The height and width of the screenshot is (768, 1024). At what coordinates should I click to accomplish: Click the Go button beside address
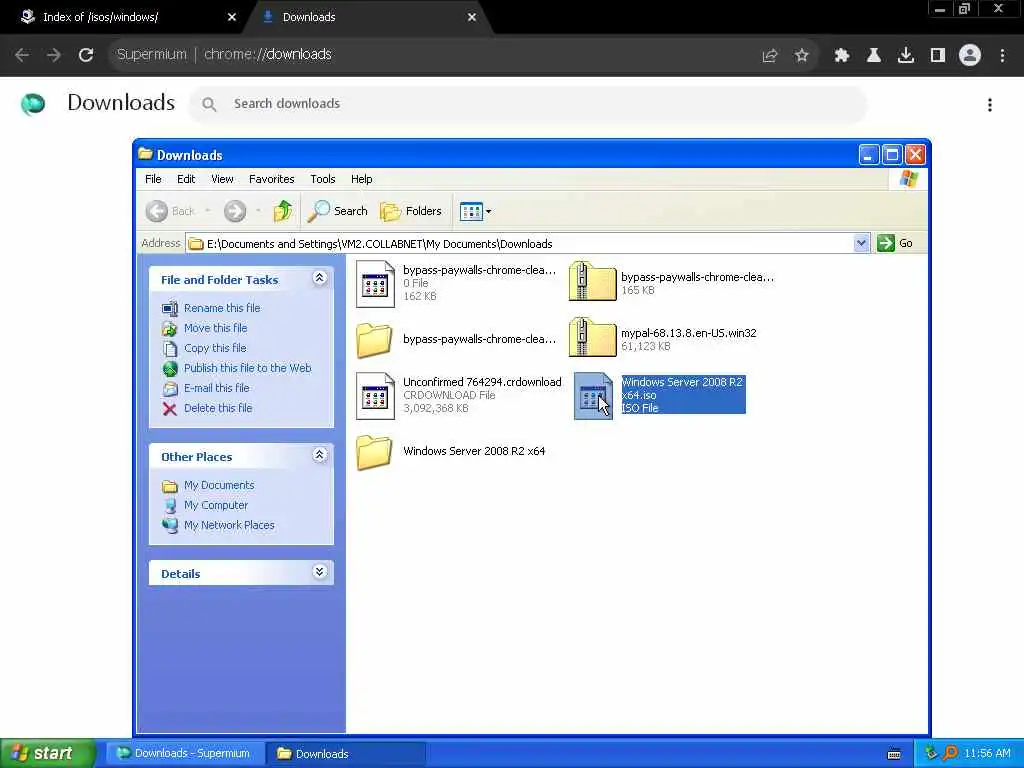pos(895,243)
